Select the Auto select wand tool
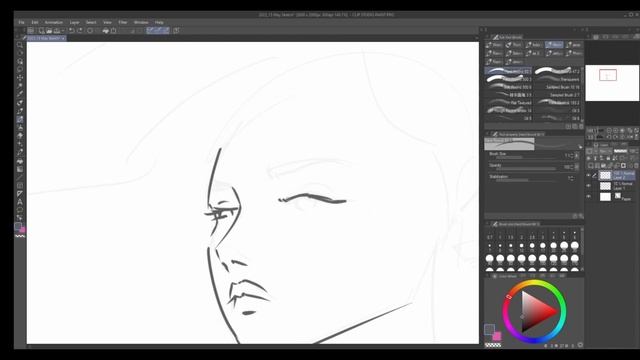This screenshot has height=360, width=640. [x=20, y=86]
